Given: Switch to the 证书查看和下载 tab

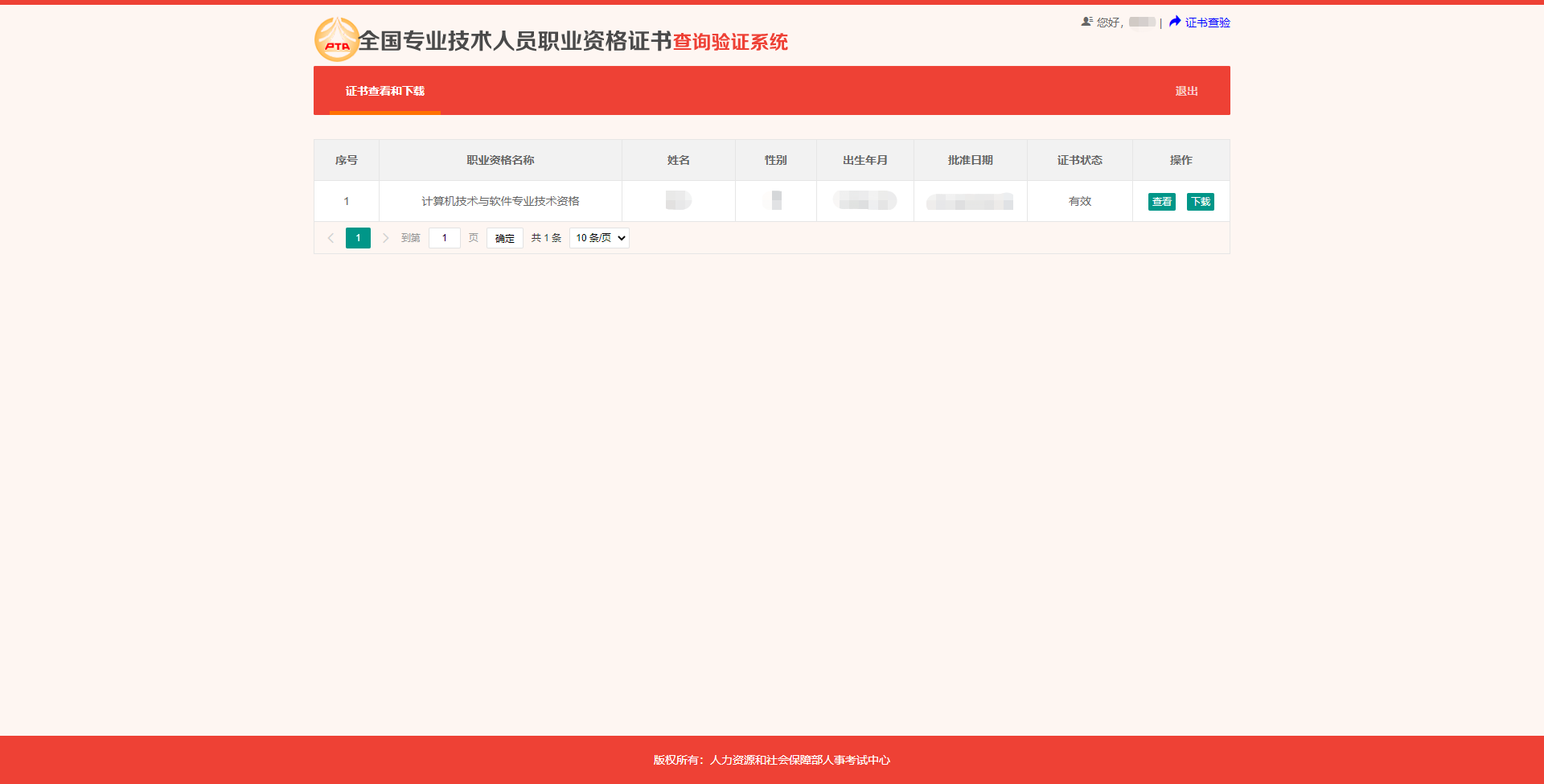Looking at the screenshot, I should 384,91.
